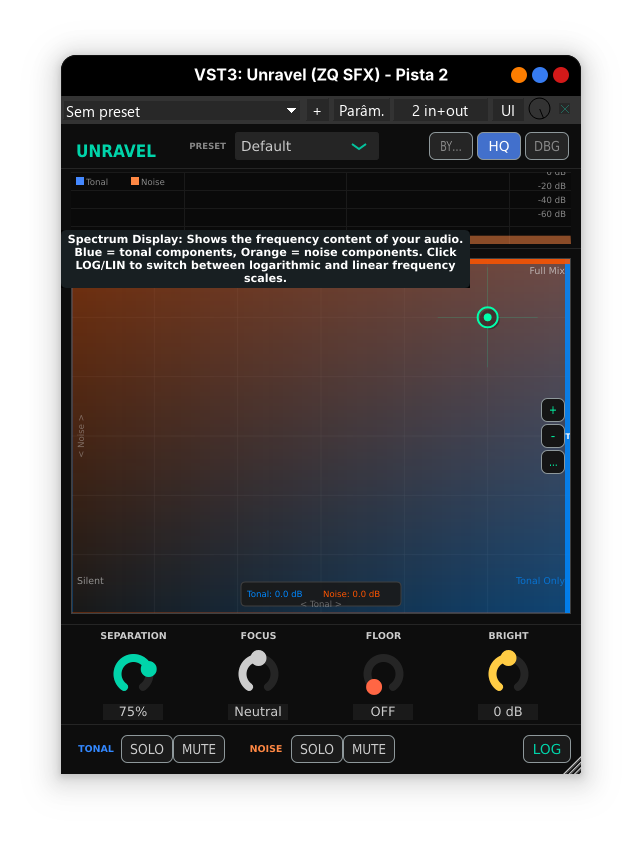Viewport: 642px width, 841px height.
Task: Expand the Default preset dropdown
Action: [306, 146]
